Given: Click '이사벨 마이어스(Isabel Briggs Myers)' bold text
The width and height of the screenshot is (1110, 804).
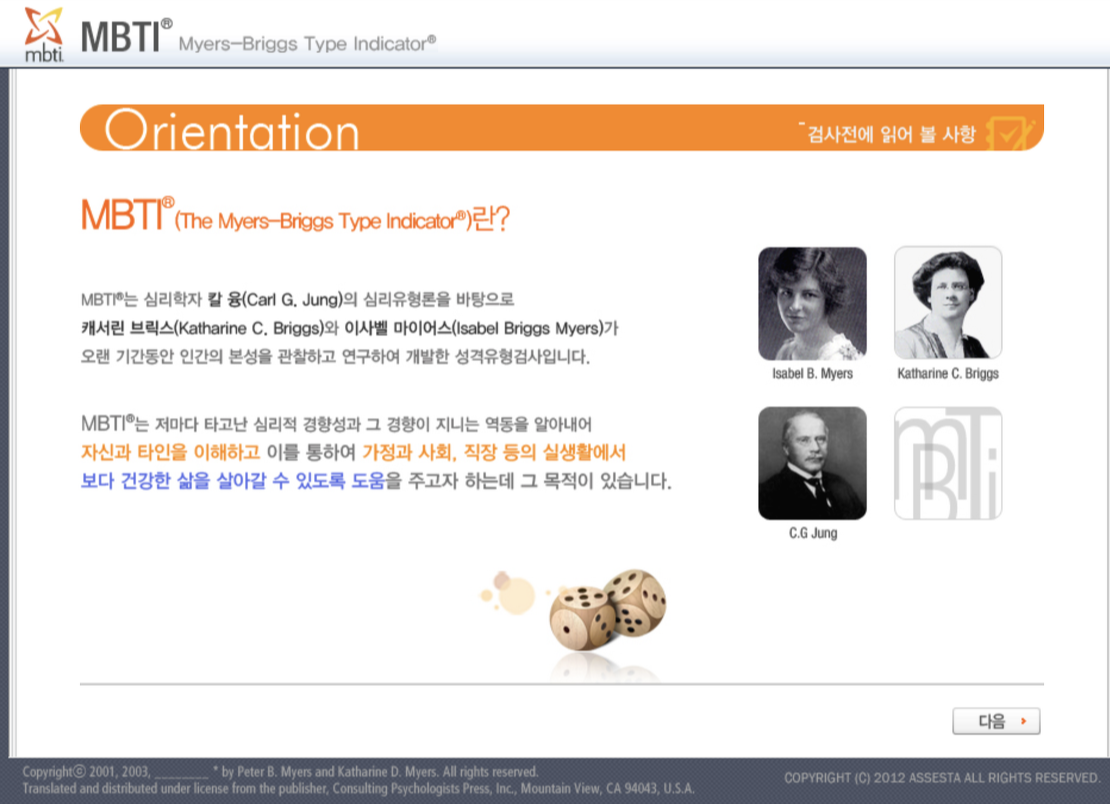Looking at the screenshot, I should coord(474,328).
